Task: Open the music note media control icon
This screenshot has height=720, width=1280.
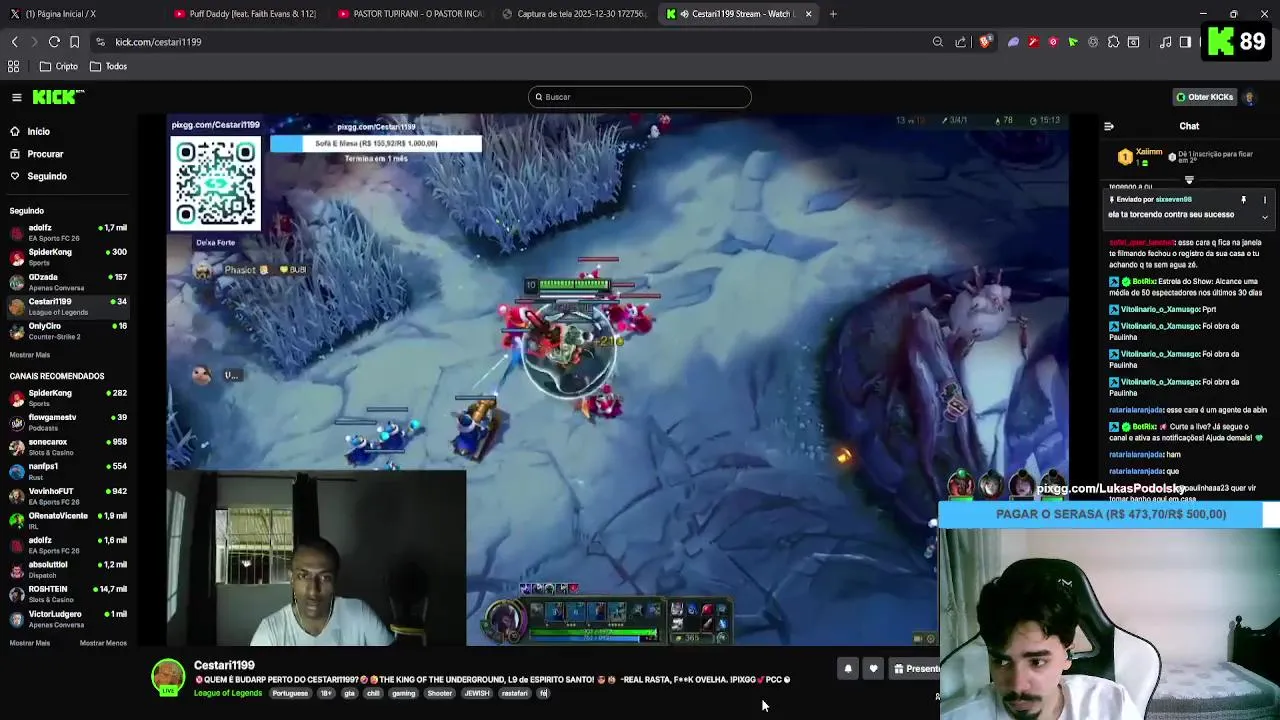Action: (1165, 42)
